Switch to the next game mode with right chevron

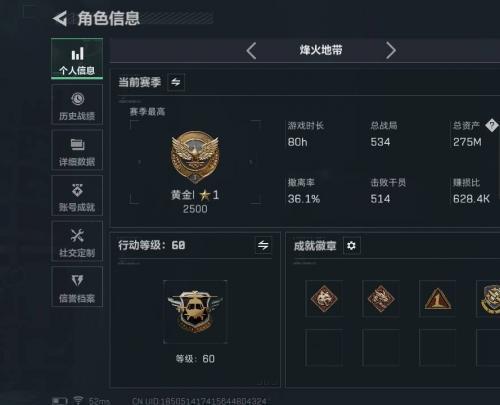click(391, 51)
